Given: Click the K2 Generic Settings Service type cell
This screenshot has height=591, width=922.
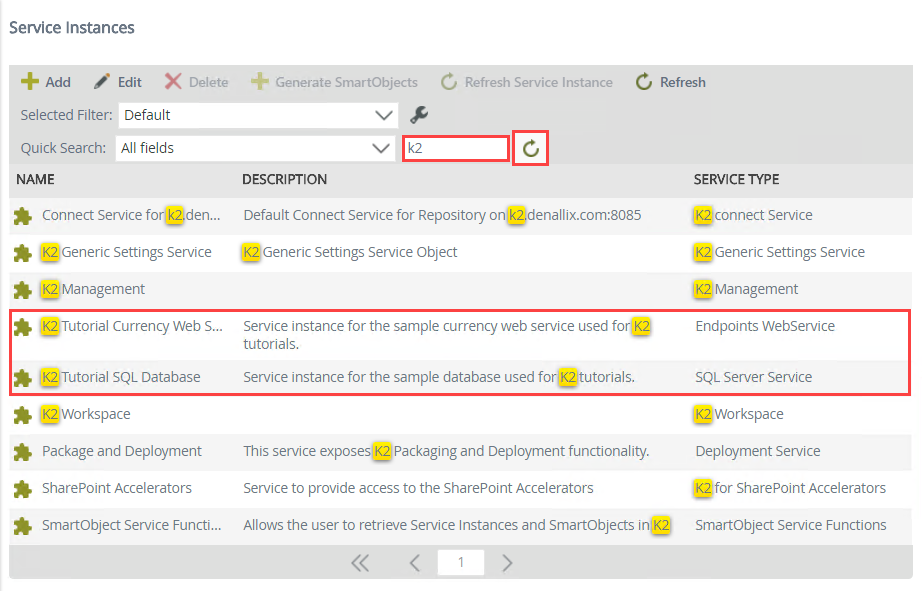Looking at the screenshot, I should 779,252.
